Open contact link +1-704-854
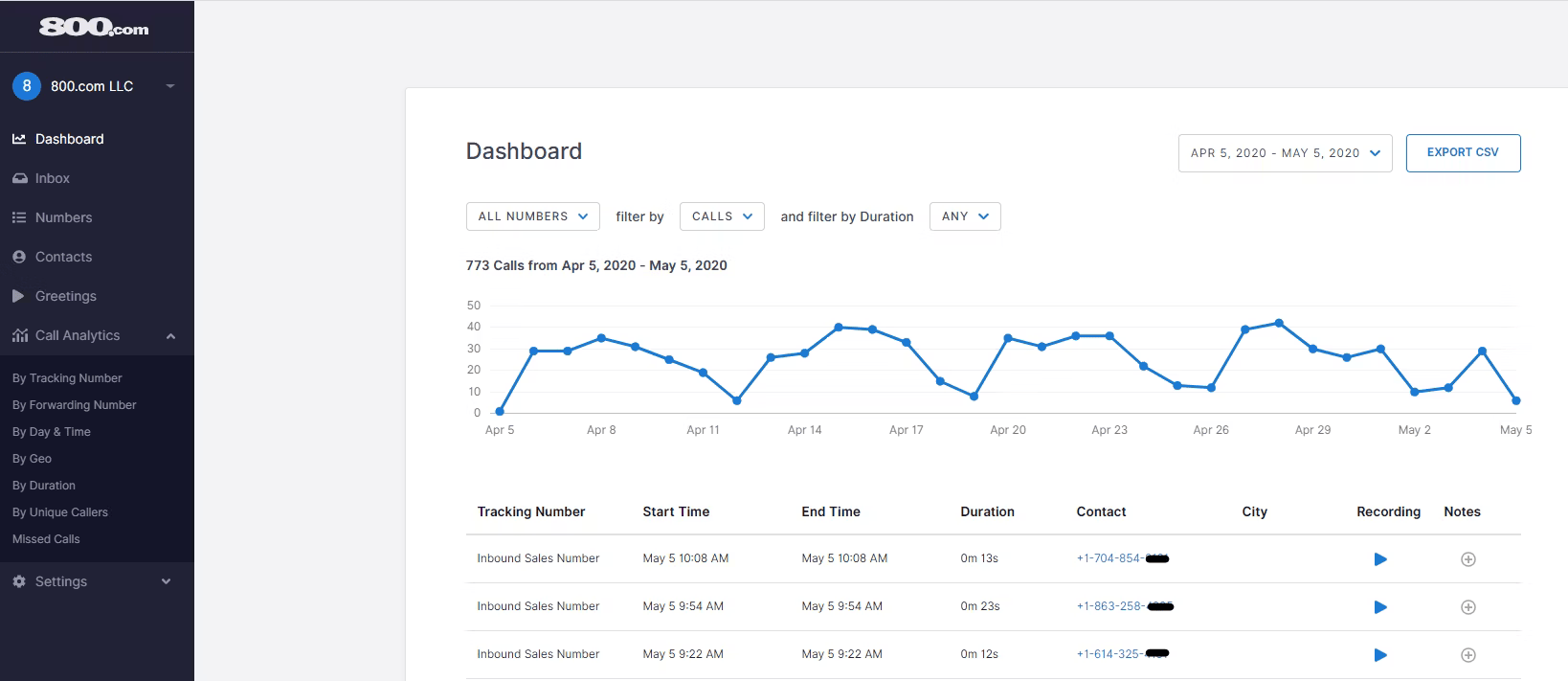The image size is (1568, 681). coord(1109,558)
